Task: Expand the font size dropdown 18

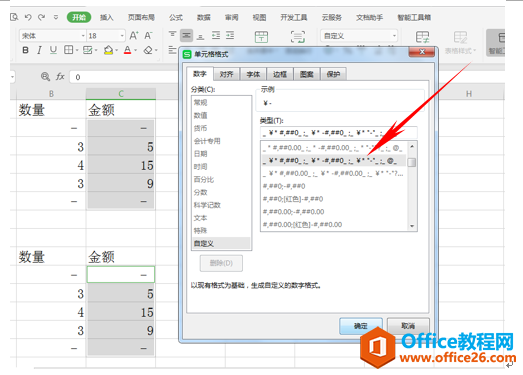Action: tap(122, 35)
